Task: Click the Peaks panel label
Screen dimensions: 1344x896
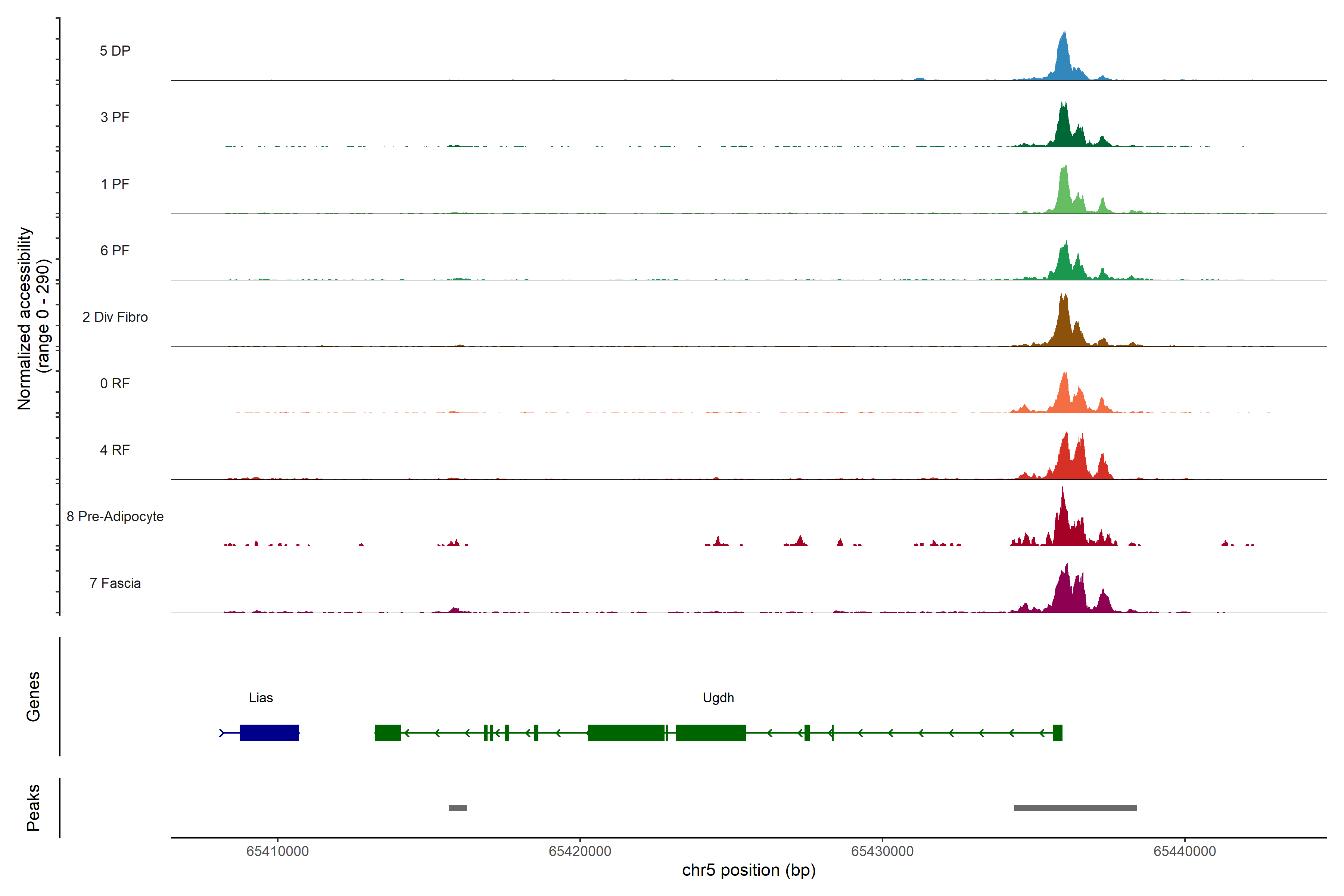Action: 33,808
